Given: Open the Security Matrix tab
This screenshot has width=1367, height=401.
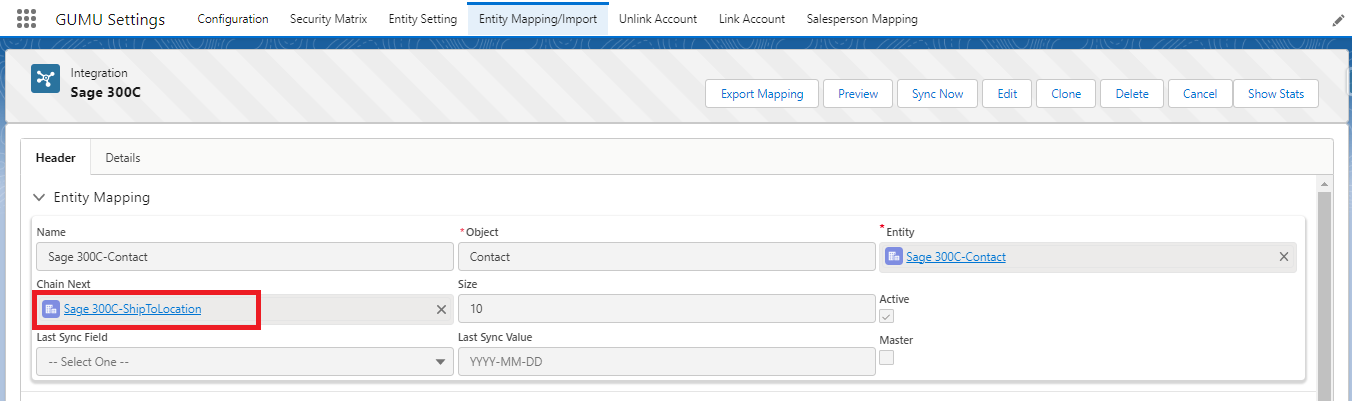Looking at the screenshot, I should tap(328, 19).
